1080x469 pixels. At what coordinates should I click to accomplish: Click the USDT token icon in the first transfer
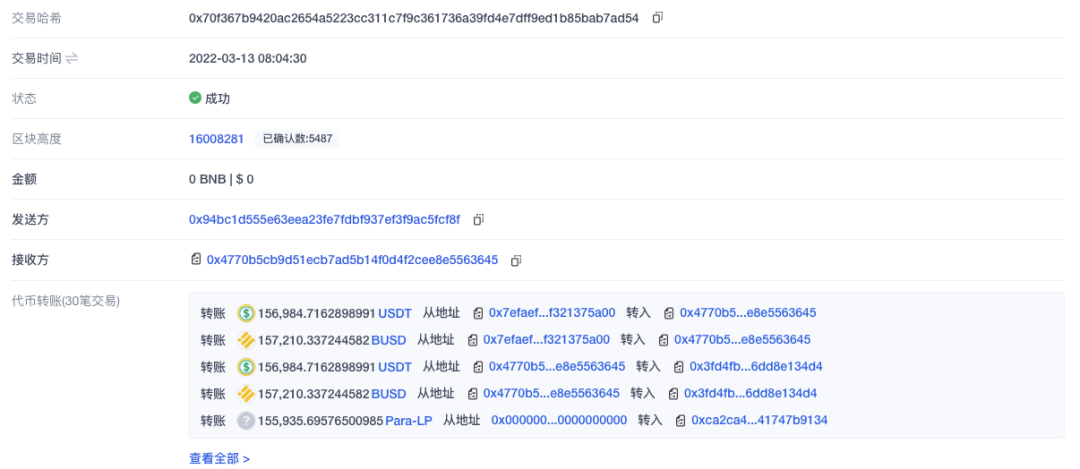pos(246,313)
